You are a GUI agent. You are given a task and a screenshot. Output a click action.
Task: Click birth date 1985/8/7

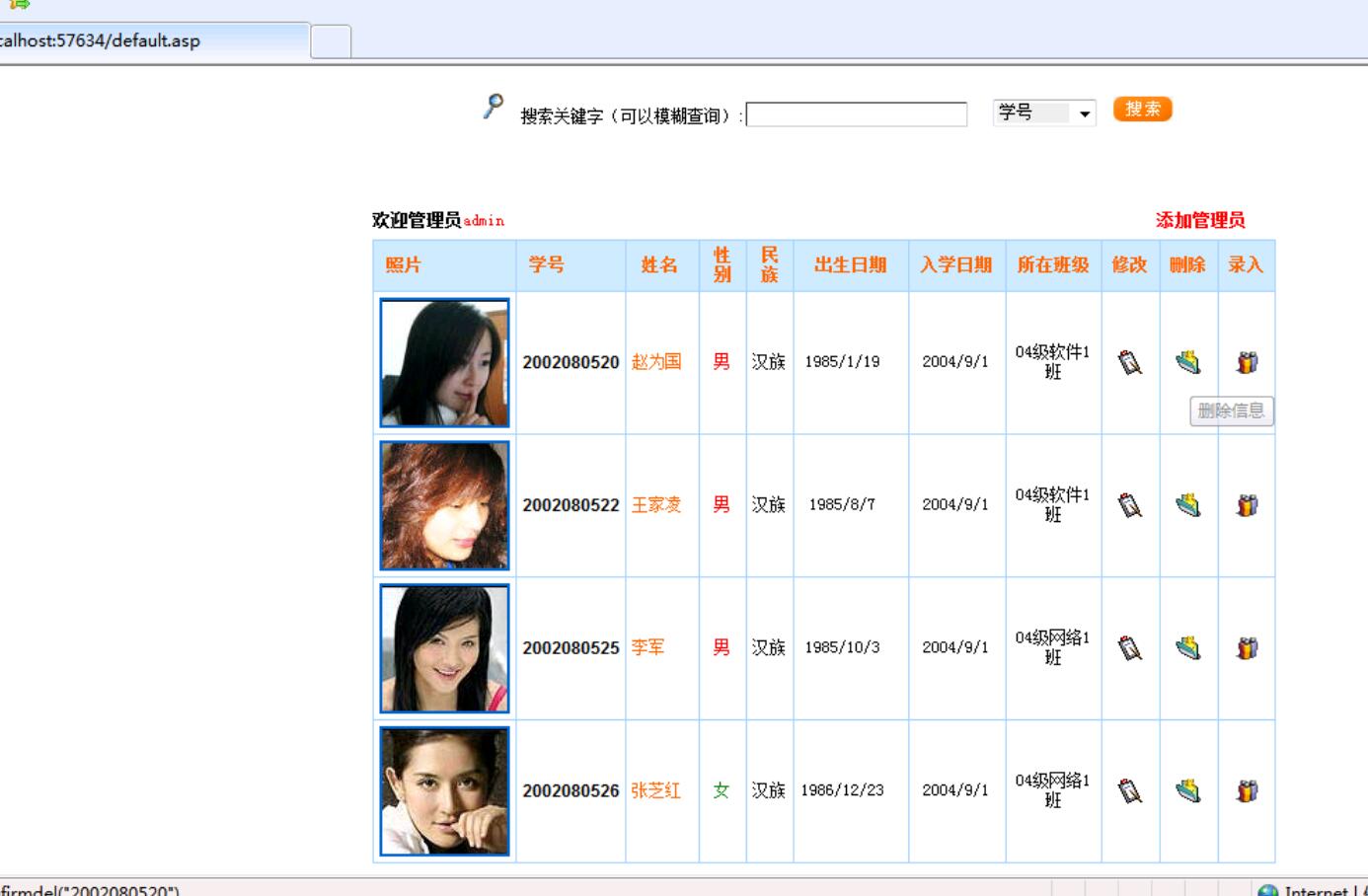coord(842,505)
